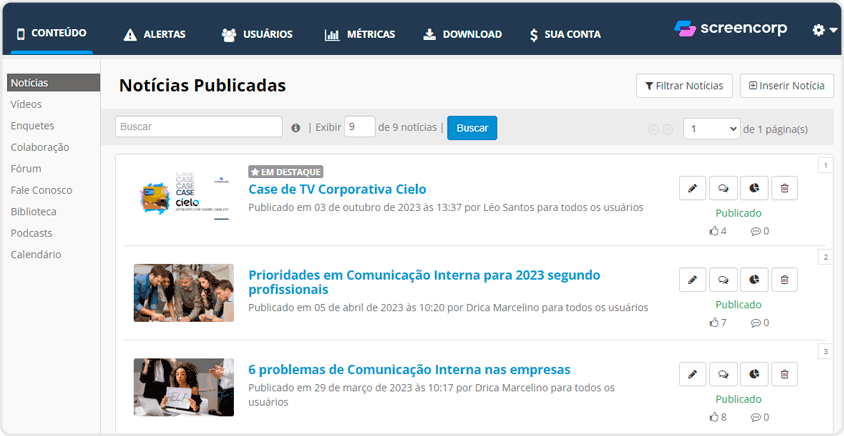This screenshot has width=844, height=436.
Task: Click the likes thumbs-up count 4 on Cielo news
Action: [718, 231]
